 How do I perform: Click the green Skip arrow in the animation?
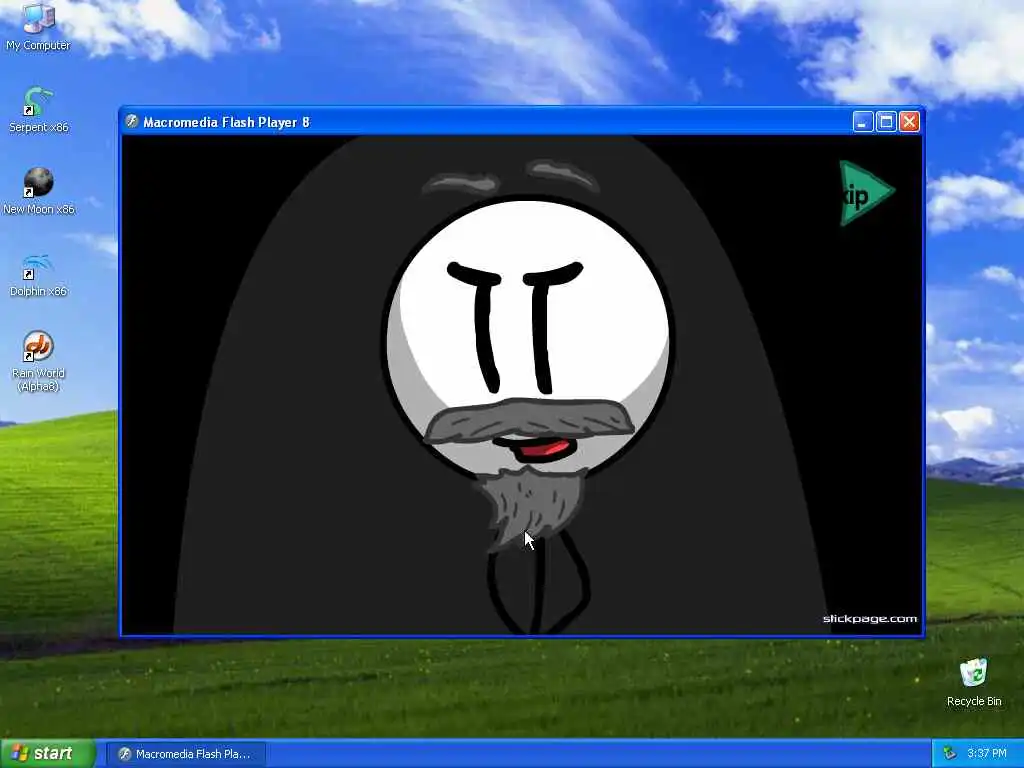coord(866,194)
